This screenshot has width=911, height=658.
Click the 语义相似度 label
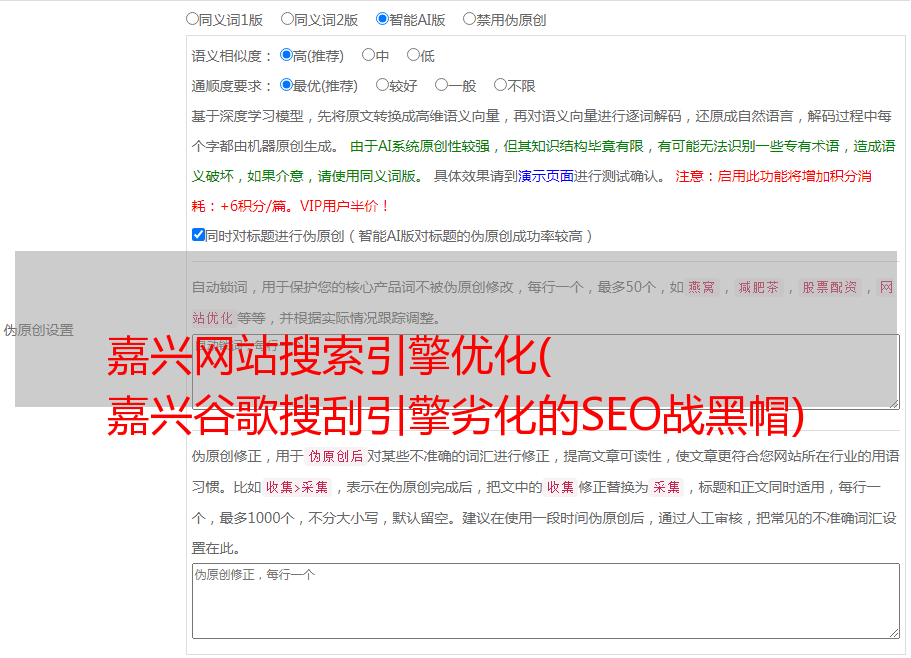pos(232,56)
